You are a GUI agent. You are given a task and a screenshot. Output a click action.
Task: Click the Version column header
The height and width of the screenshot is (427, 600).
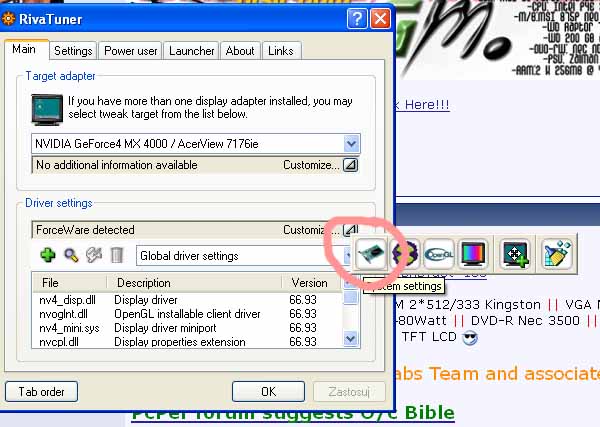point(312,283)
